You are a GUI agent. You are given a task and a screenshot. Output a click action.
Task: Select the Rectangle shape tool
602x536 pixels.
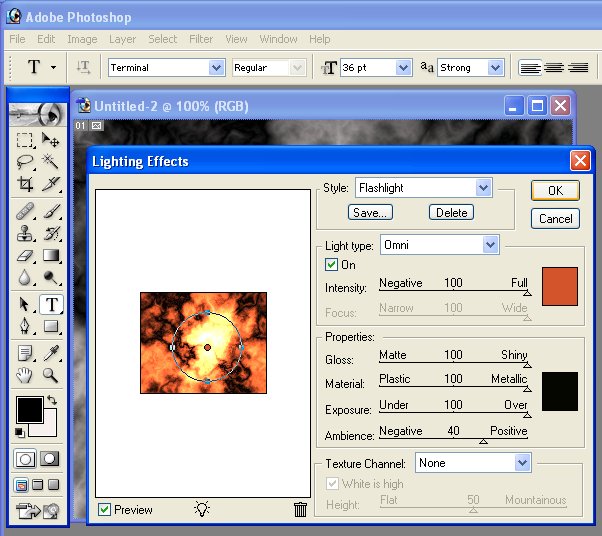click(50, 326)
